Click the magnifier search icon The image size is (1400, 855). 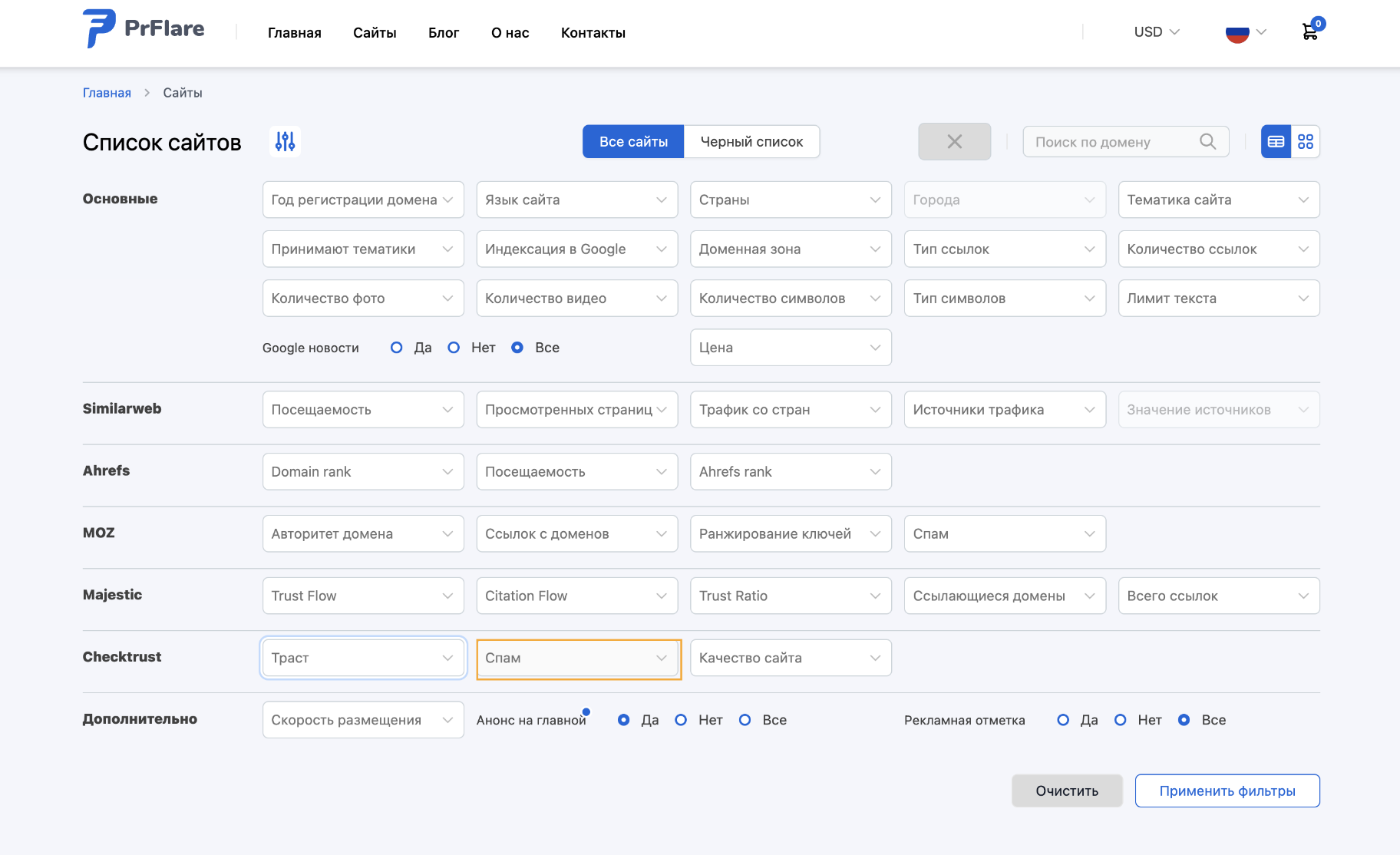1207,142
